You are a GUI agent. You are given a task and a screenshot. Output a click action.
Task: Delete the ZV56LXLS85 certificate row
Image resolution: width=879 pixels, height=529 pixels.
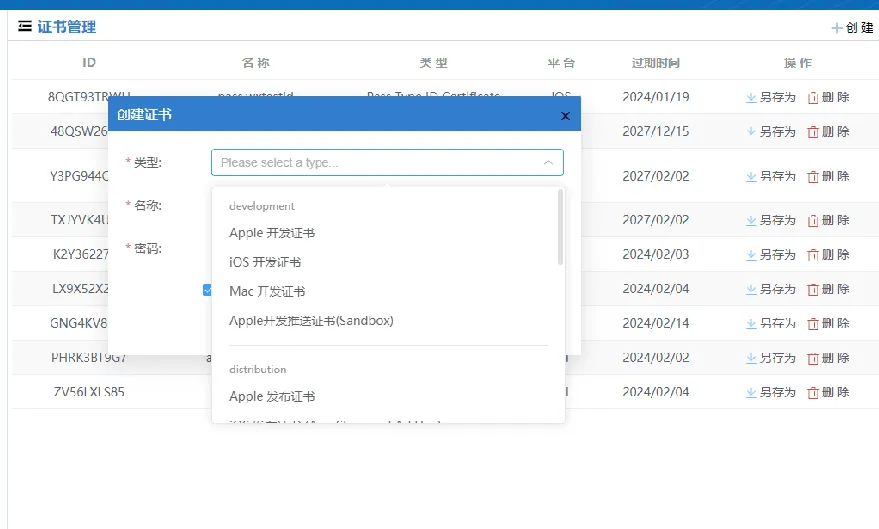[x=828, y=392]
